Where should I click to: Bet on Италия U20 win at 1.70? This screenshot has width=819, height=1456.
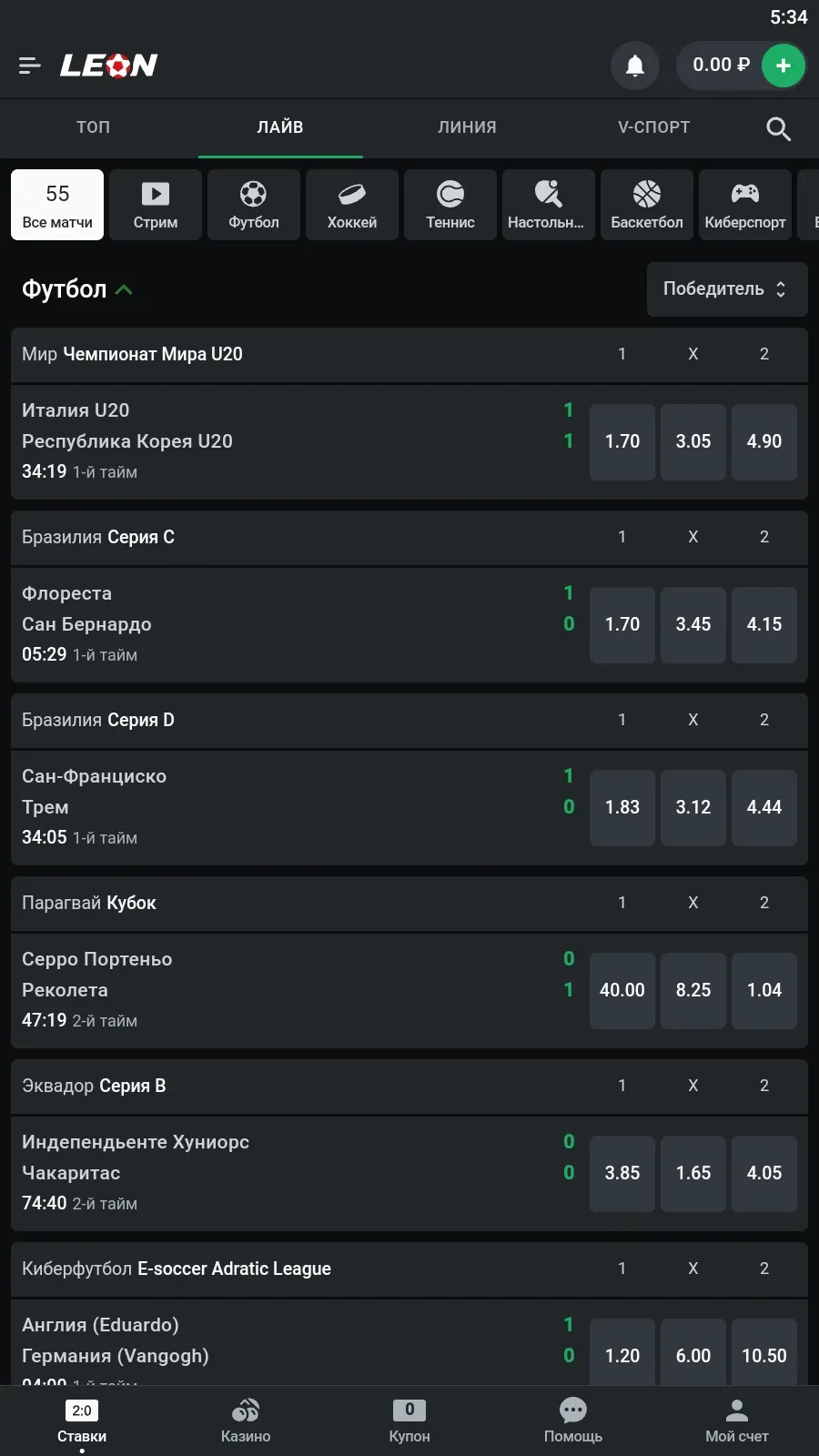tap(622, 441)
